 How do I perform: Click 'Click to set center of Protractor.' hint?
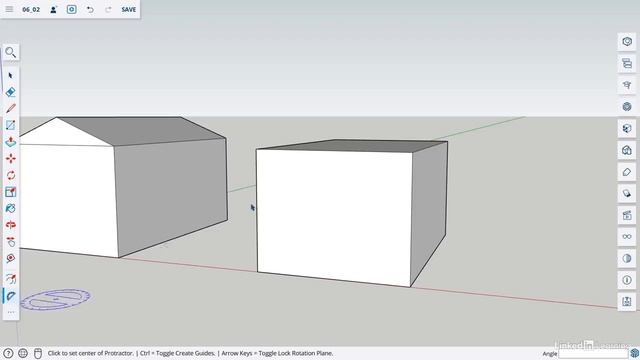point(90,353)
